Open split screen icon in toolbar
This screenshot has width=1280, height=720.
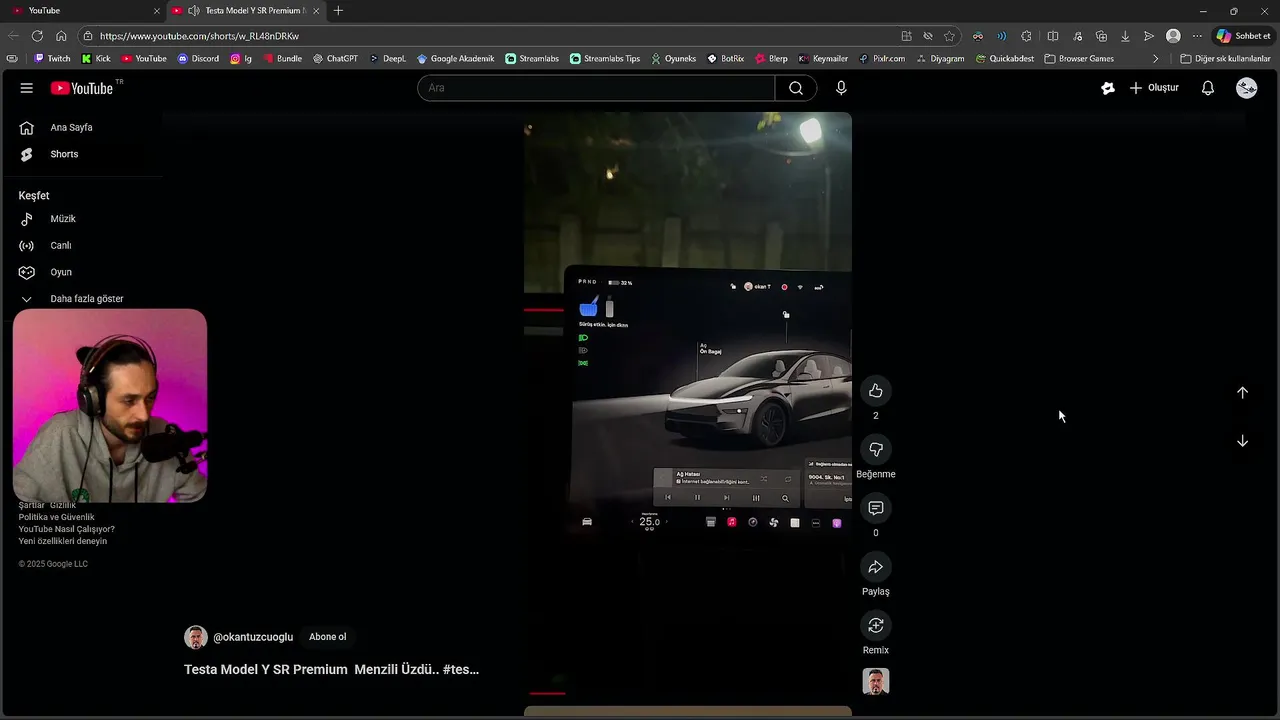click(1052, 36)
